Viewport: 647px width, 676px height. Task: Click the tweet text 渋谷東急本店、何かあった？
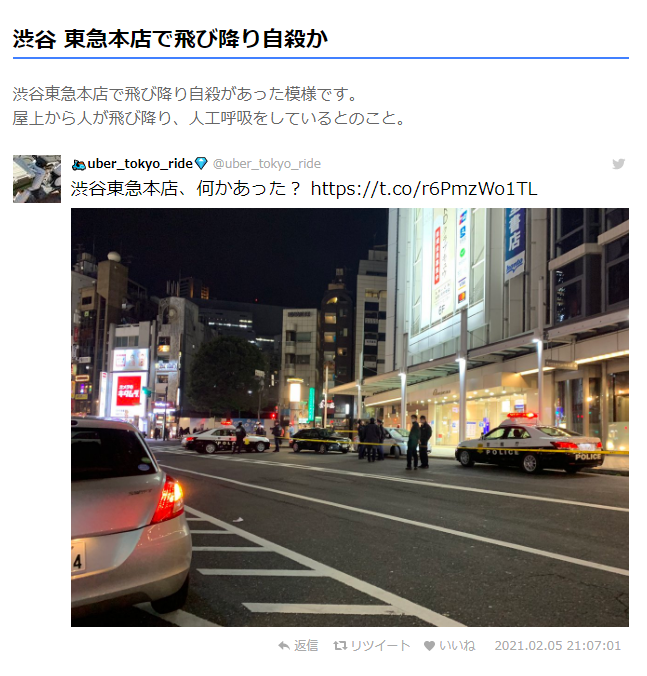pos(186,188)
